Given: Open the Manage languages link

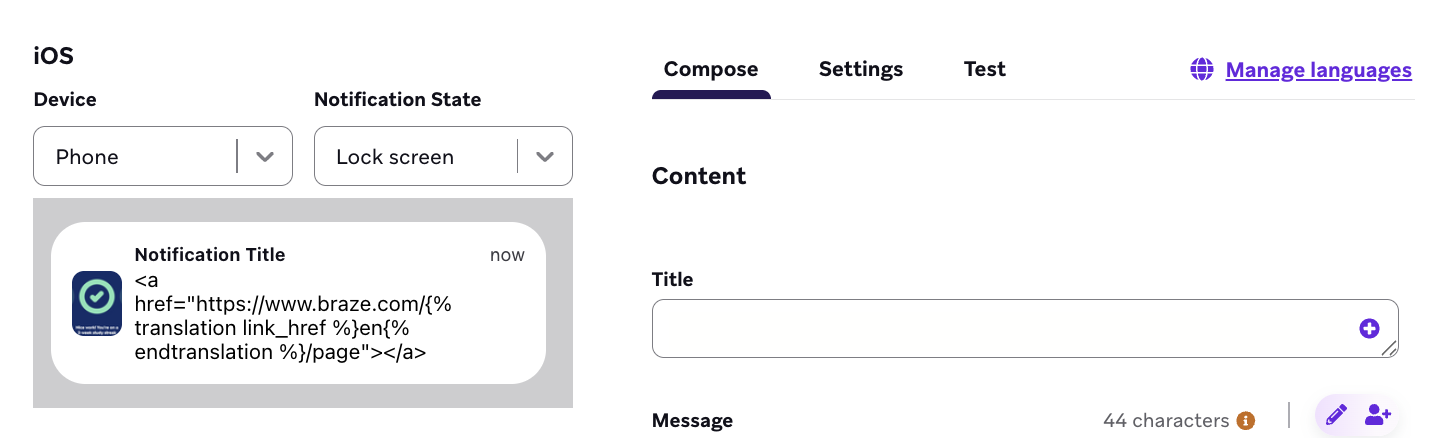Looking at the screenshot, I should (x=1318, y=70).
